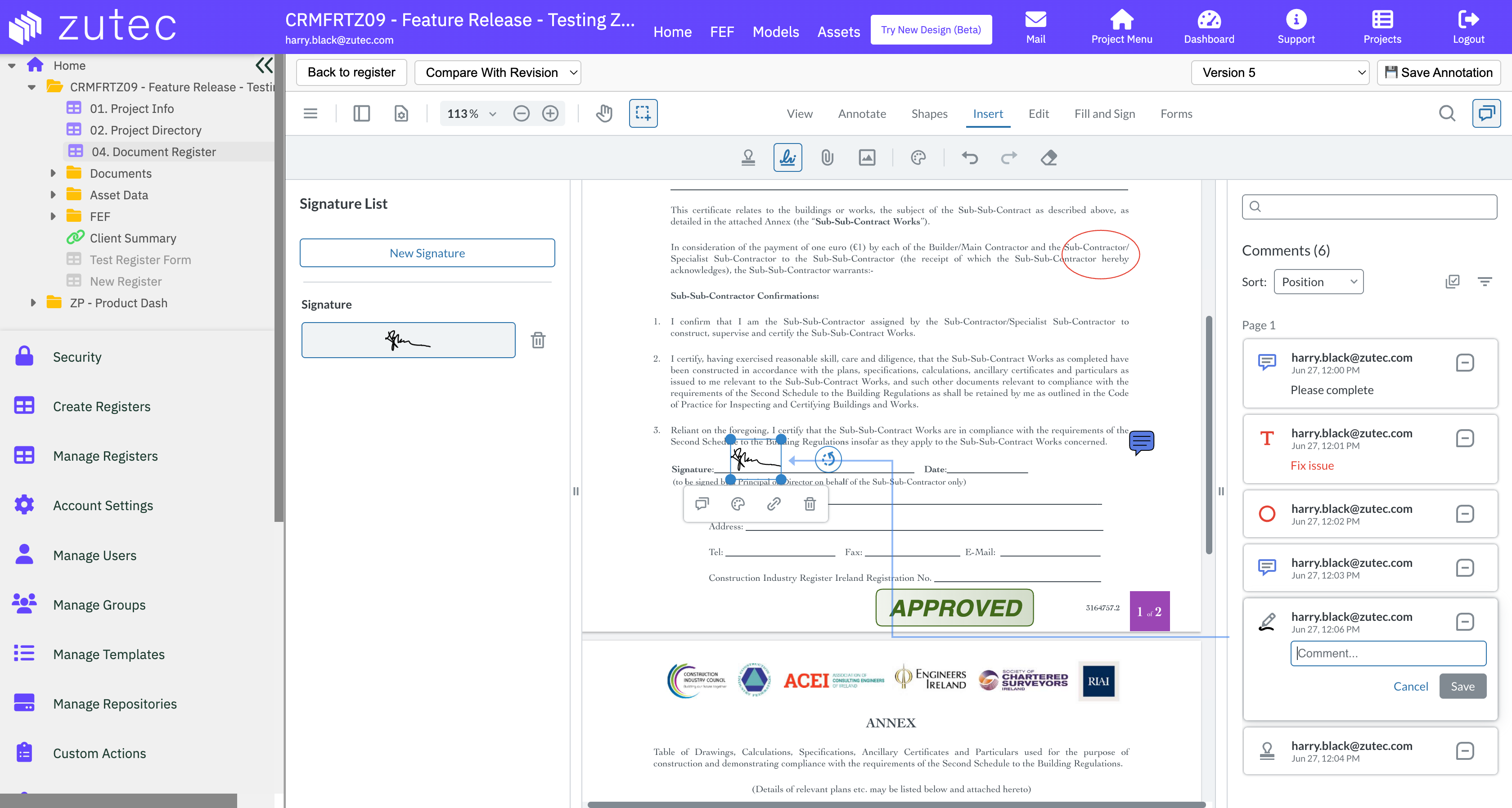The image size is (1512, 808).
Task: Switch to the Fill and Sign tab
Action: click(x=1104, y=113)
